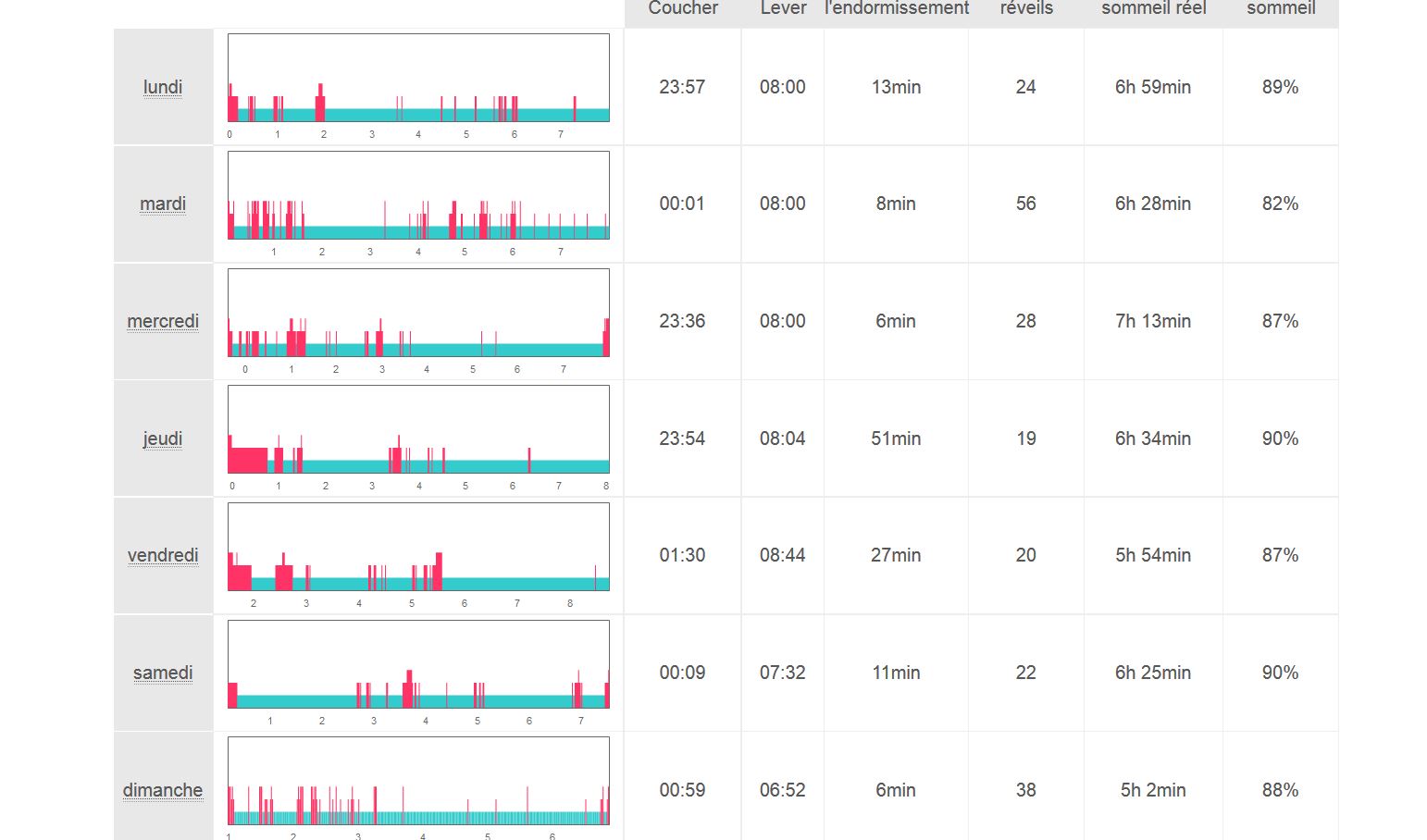Open the vendredi day link
The width and height of the screenshot is (1427, 840).
click(163, 555)
